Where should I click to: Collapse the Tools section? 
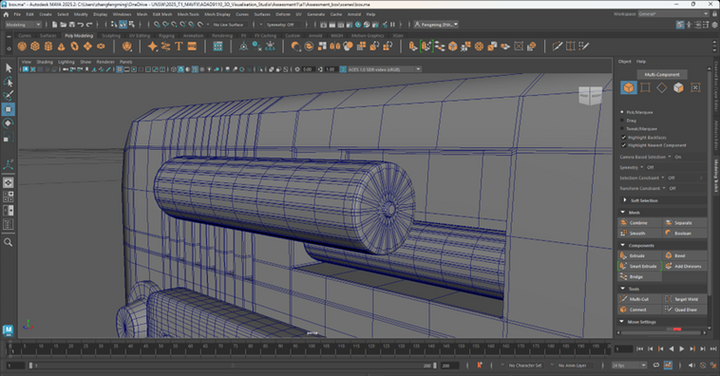[623, 289]
